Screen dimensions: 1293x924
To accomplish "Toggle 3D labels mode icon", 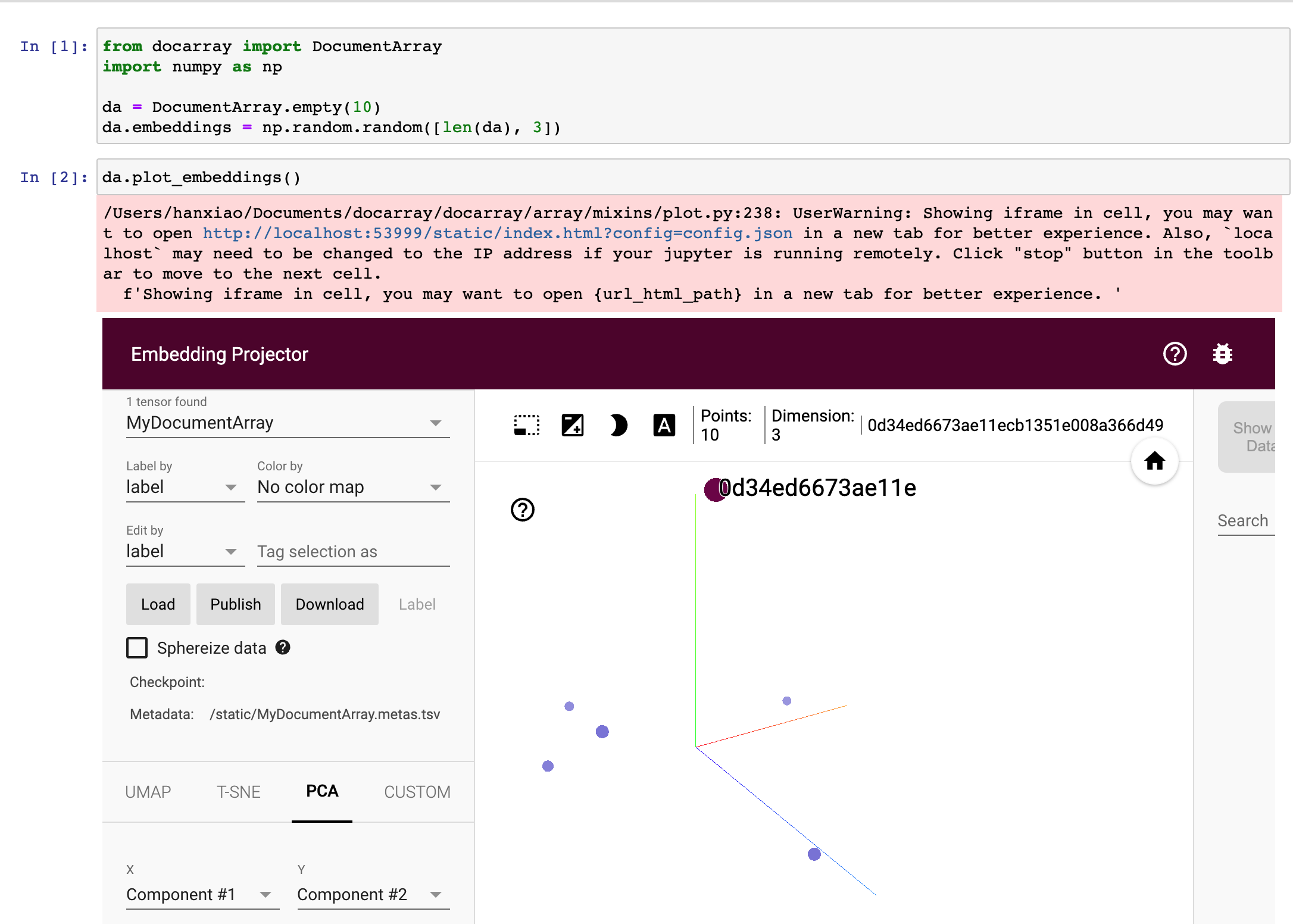I will [664, 425].
